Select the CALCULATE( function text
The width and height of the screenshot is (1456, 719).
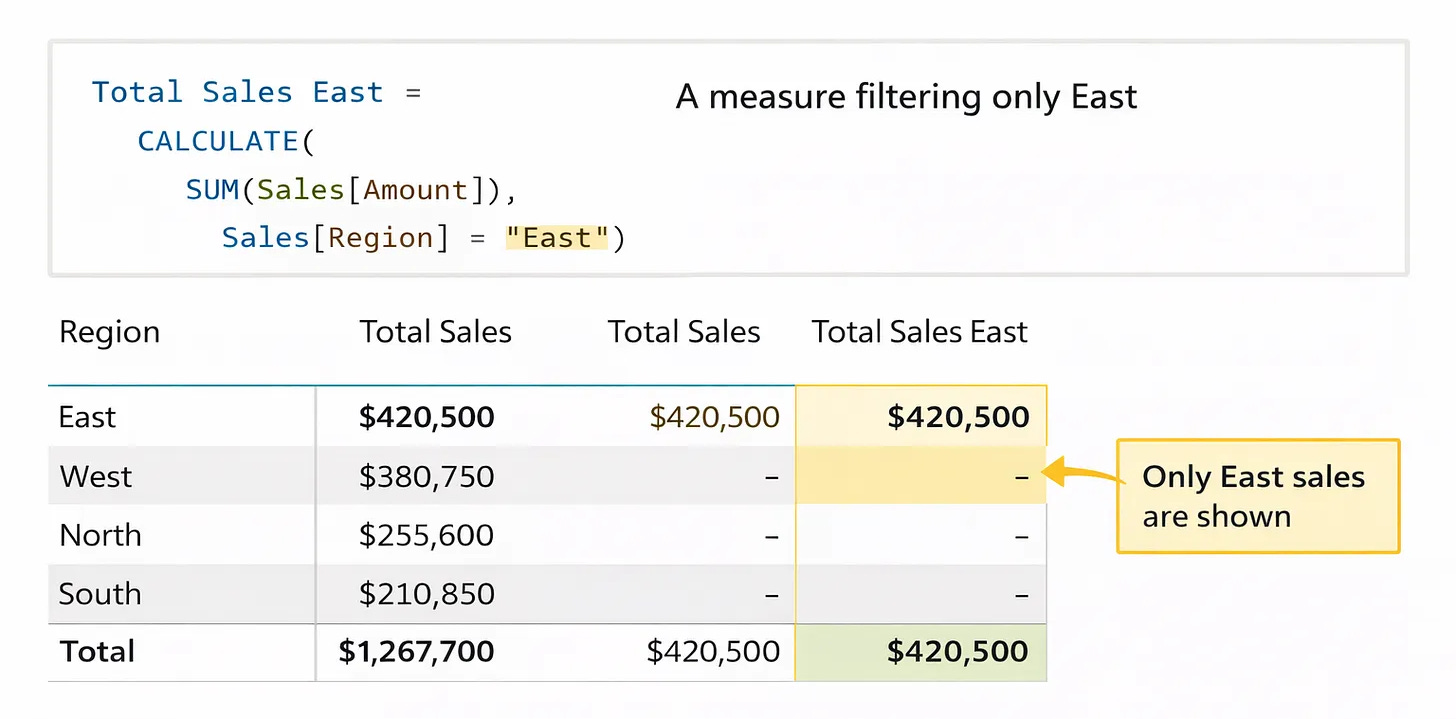(226, 141)
